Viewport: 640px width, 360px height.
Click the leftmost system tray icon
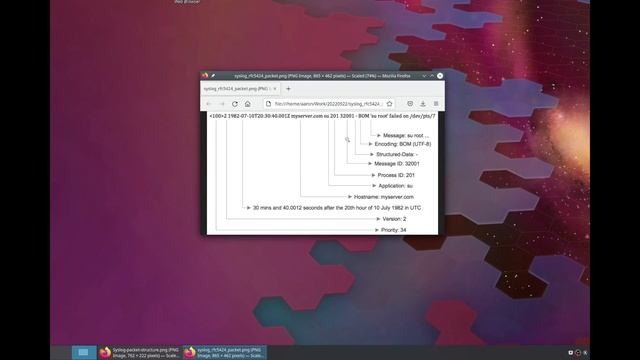point(571,353)
